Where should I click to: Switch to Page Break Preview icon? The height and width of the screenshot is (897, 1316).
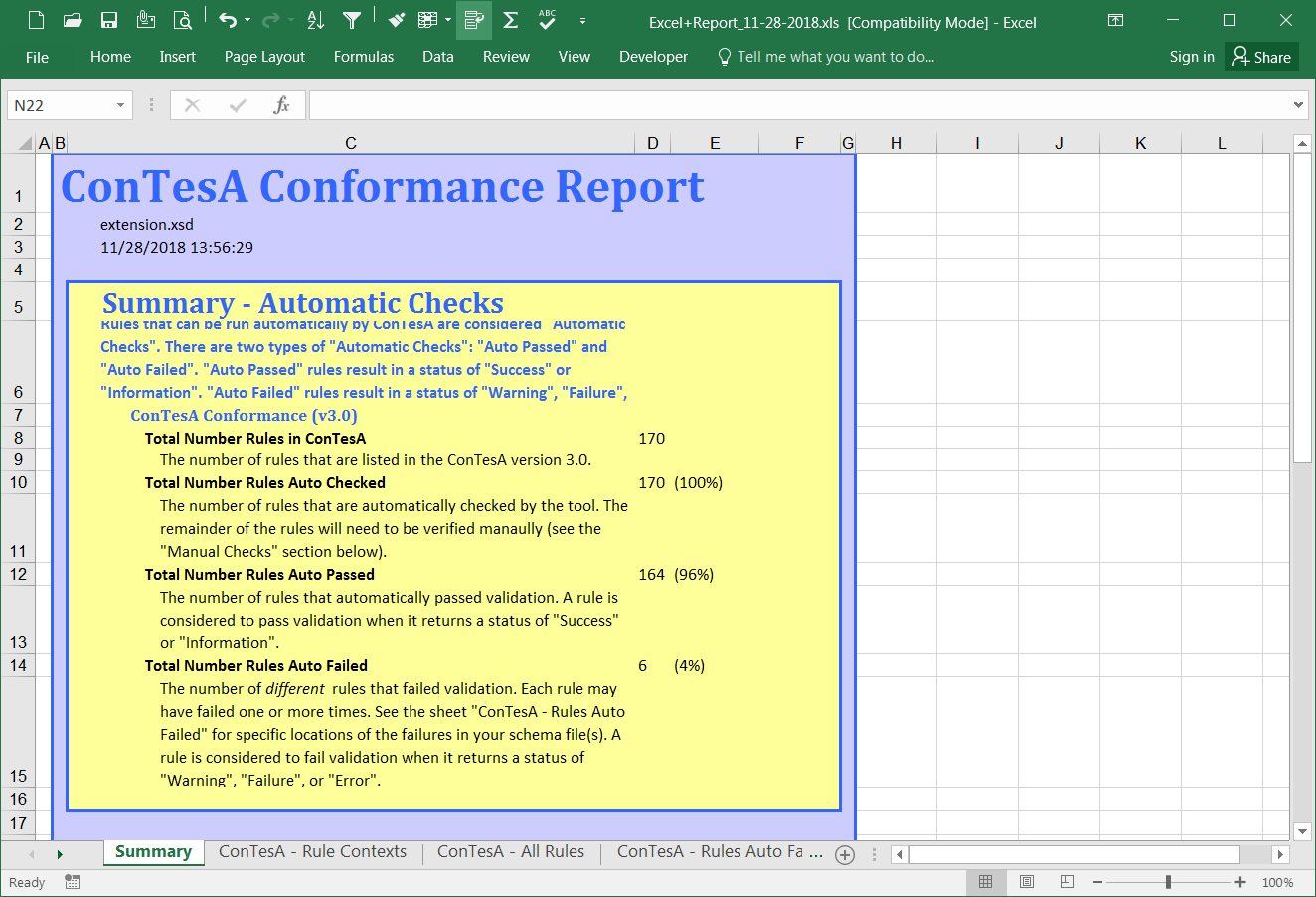(x=1068, y=882)
